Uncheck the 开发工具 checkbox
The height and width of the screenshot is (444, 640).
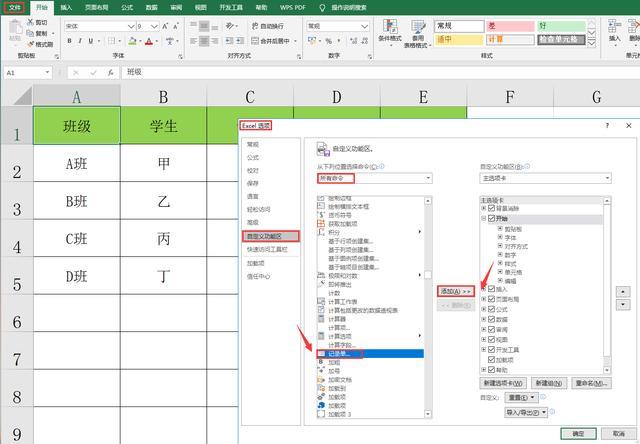(x=491, y=349)
